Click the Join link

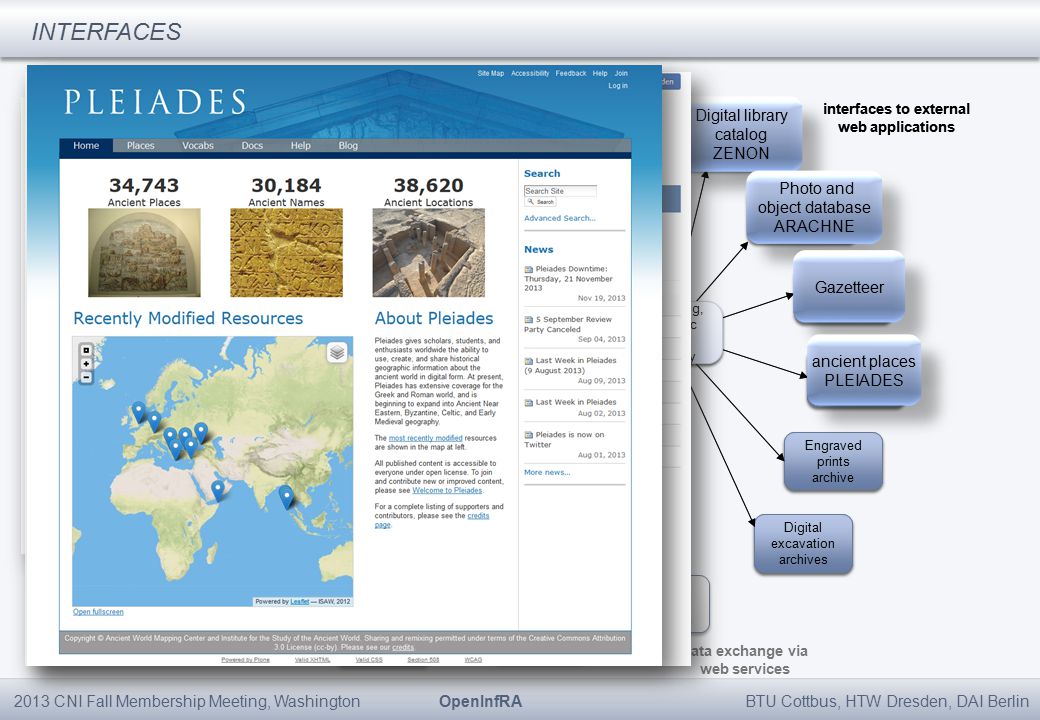click(x=621, y=73)
